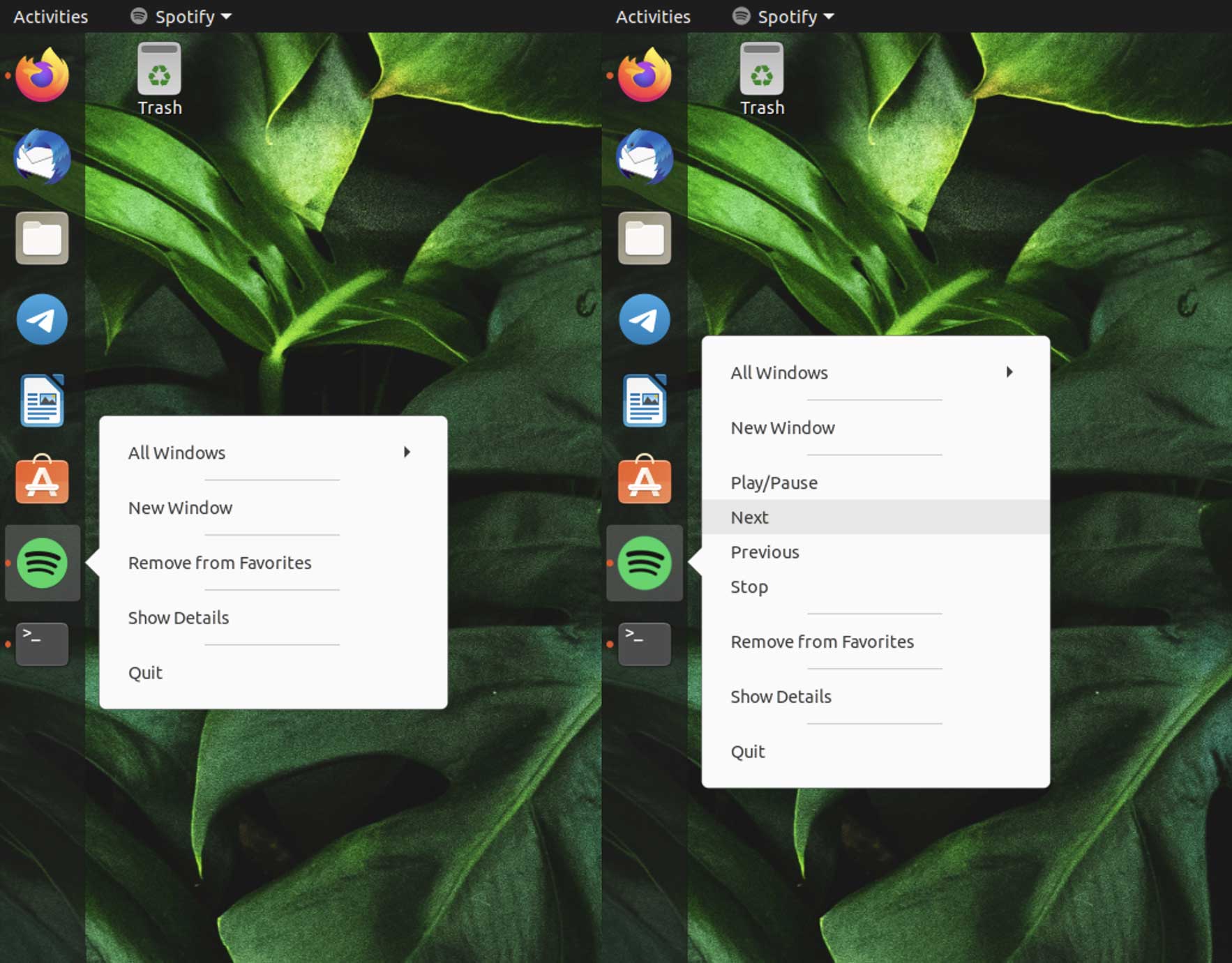The width and height of the screenshot is (1232, 963).
Task: Select Next in the right menu
Action: 876,517
